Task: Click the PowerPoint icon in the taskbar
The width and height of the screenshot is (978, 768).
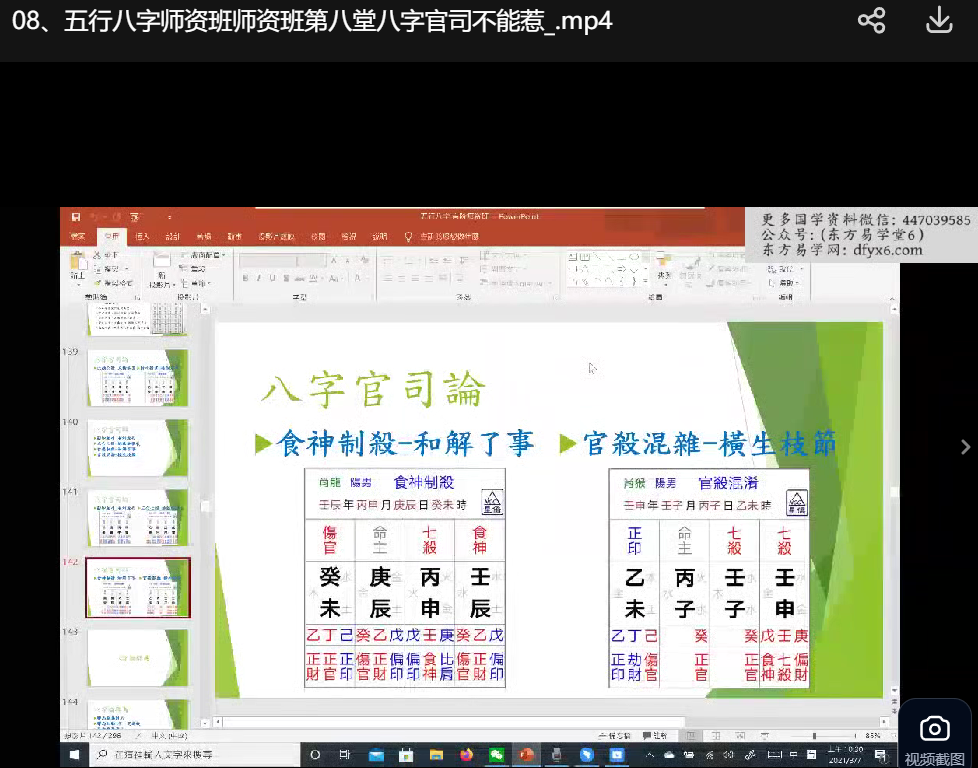Action: click(x=526, y=755)
